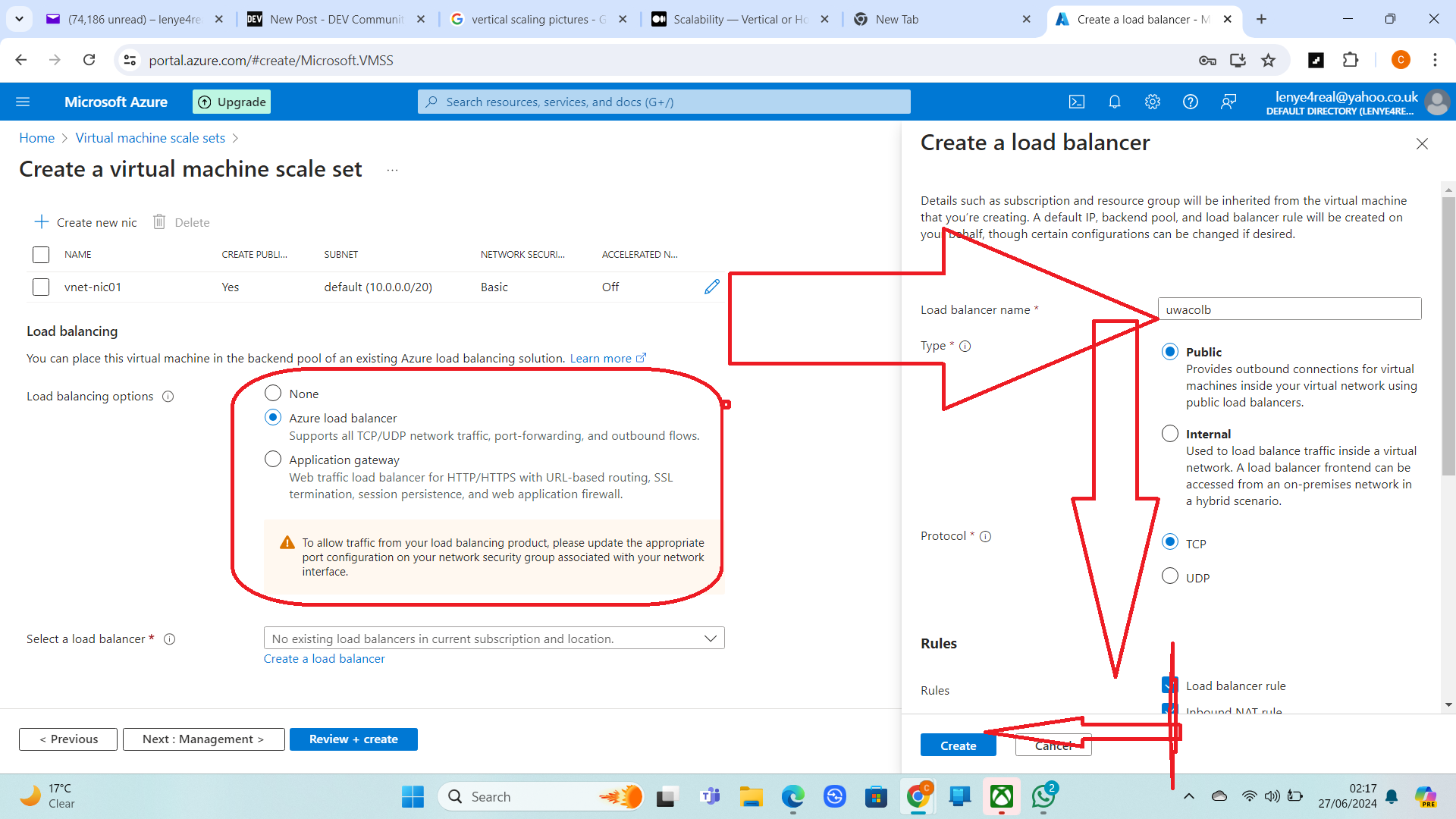1456x819 pixels.
Task: Click the info icon beside Load balancing options
Action: tap(168, 397)
